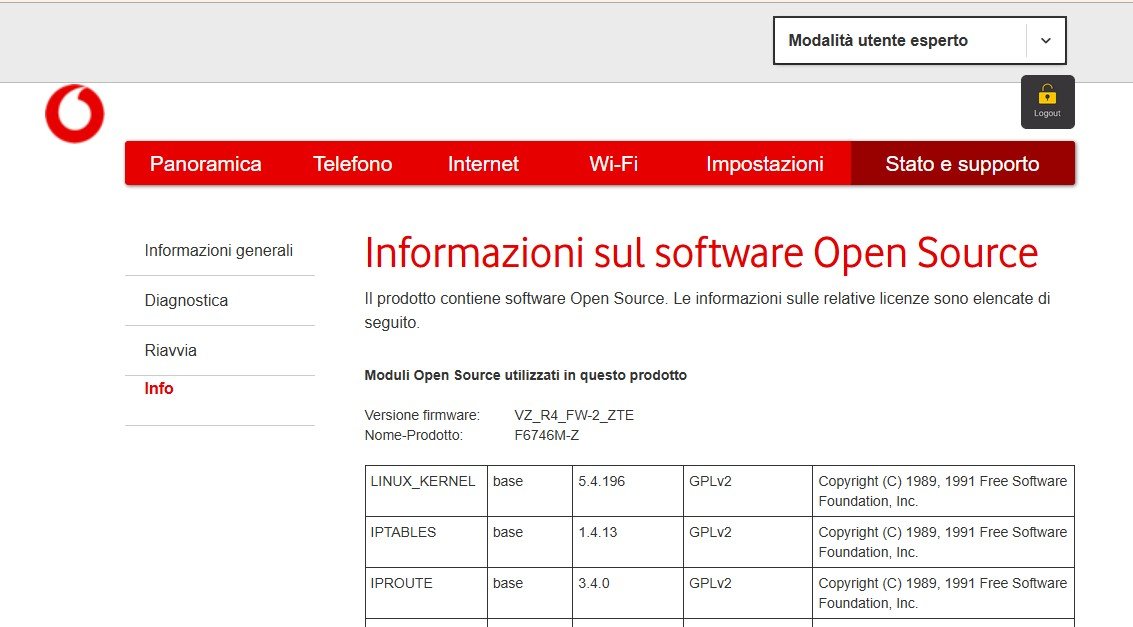Viewport: 1133px width, 627px height.
Task: Click the GPLv2 cell in IPROUTE row
Action: (748, 593)
